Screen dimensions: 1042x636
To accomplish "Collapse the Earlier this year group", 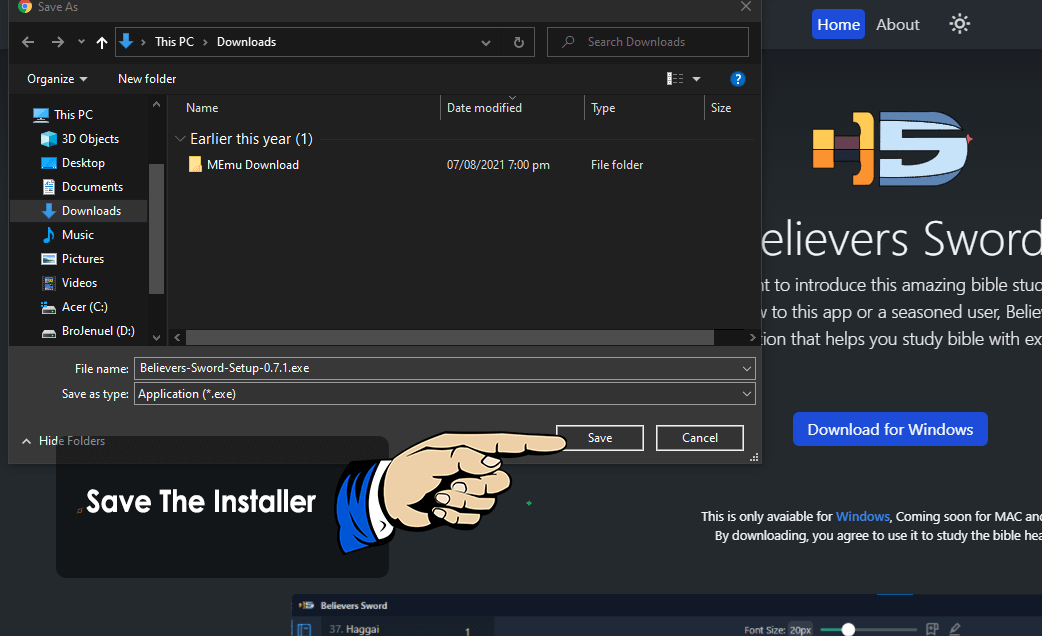I will [x=179, y=139].
